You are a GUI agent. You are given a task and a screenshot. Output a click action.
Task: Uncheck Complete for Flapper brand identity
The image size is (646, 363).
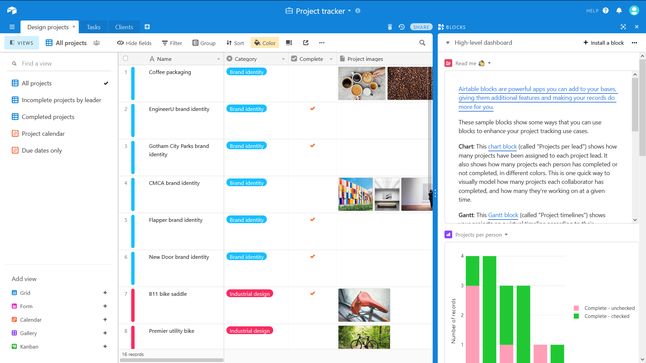coord(312,220)
